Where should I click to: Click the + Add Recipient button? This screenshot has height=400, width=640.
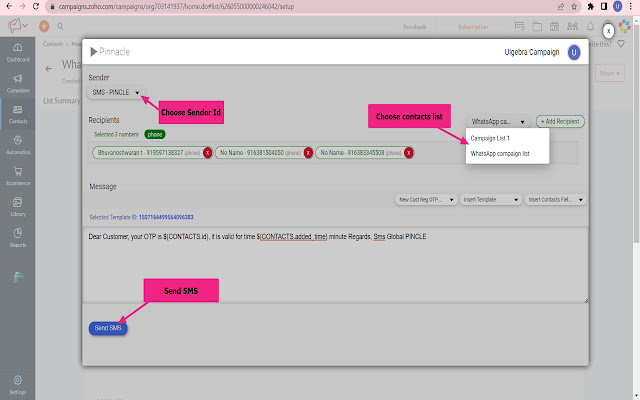click(560, 122)
